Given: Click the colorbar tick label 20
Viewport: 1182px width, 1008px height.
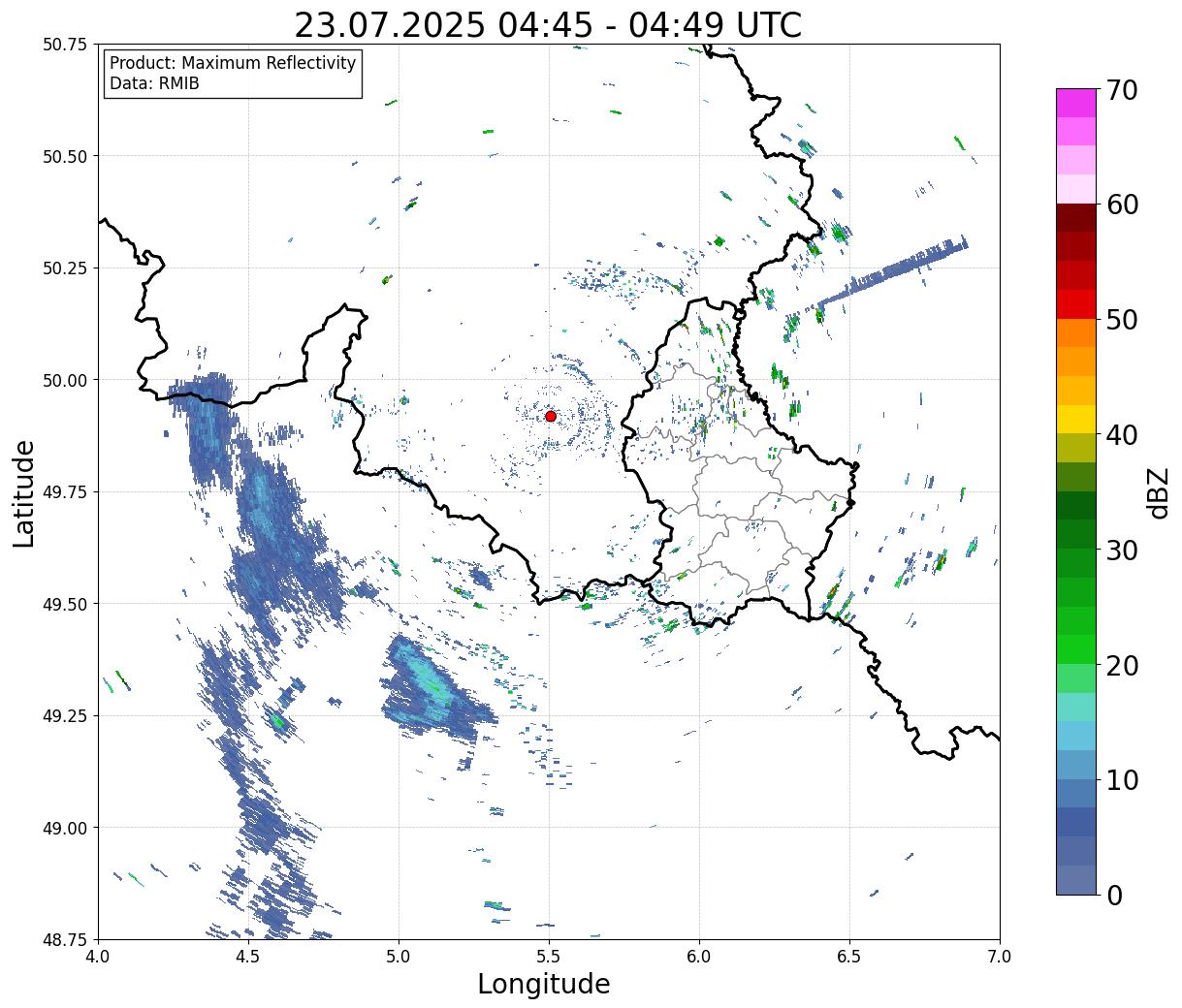Looking at the screenshot, I should [1122, 665].
